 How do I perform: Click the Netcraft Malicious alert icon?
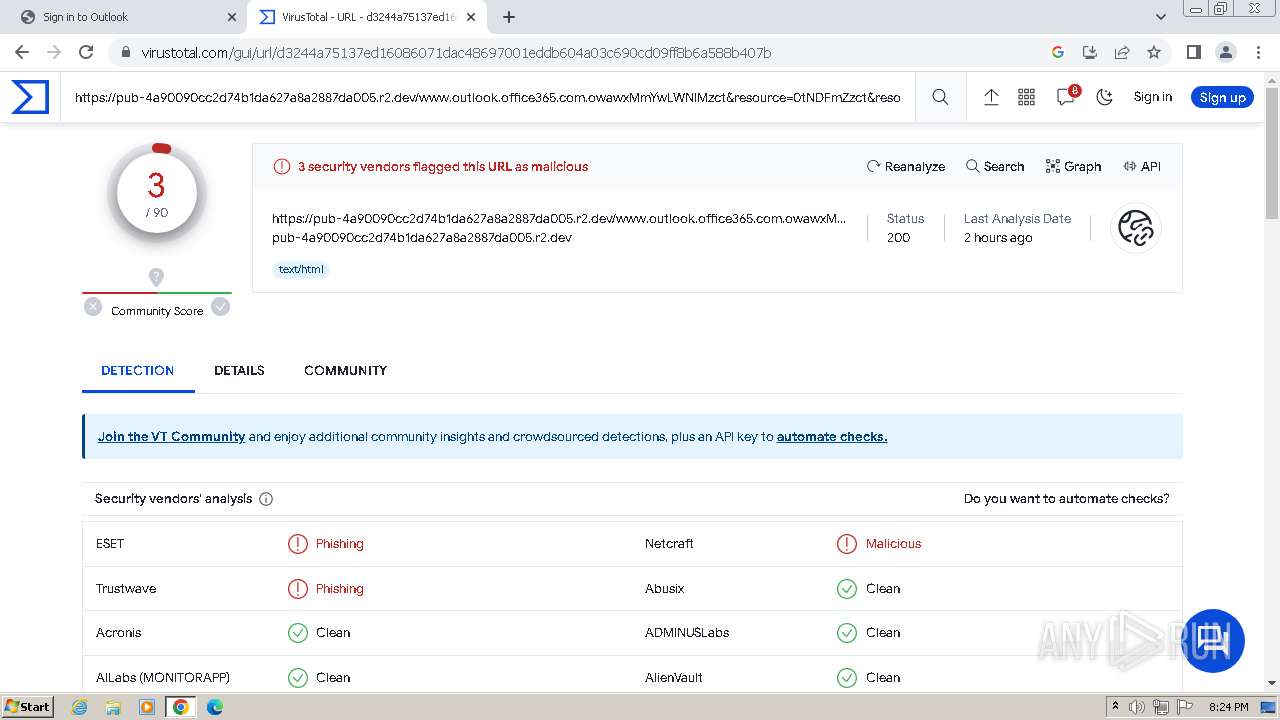pyautogui.click(x=847, y=544)
